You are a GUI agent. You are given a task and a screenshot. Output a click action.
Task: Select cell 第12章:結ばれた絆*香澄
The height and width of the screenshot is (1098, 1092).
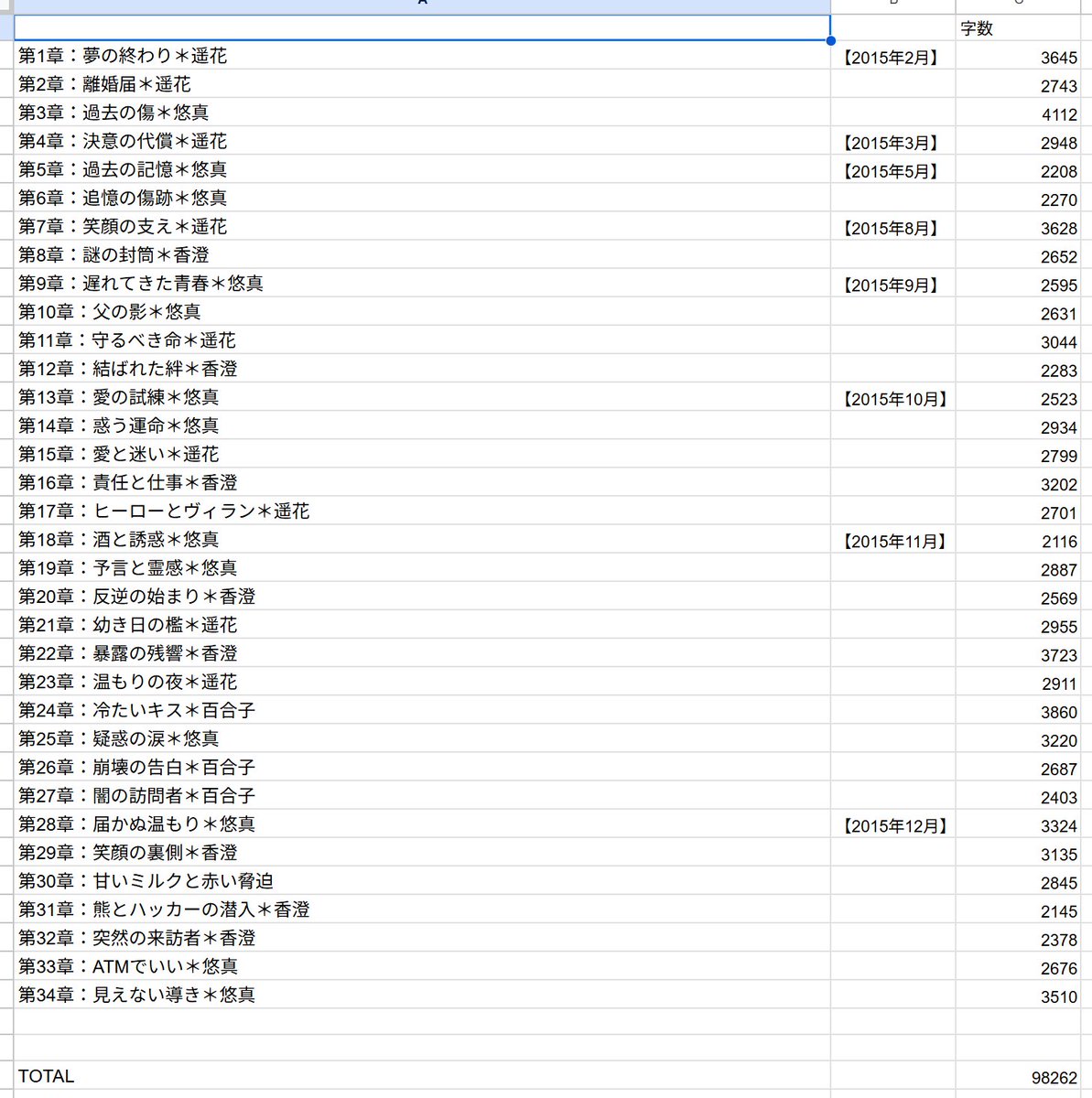(422, 368)
